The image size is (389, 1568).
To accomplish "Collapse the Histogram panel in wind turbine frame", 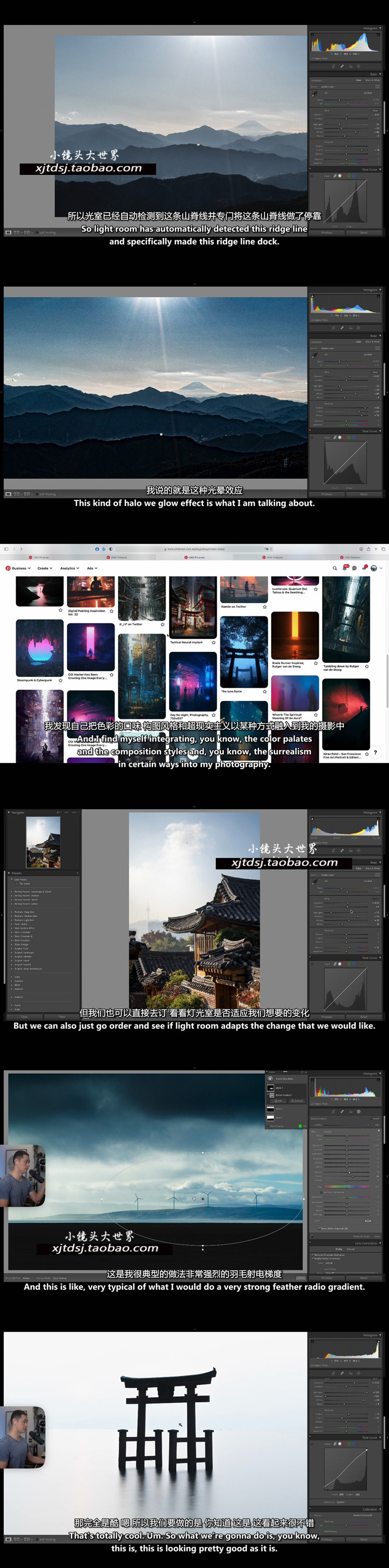I will coord(381,1074).
